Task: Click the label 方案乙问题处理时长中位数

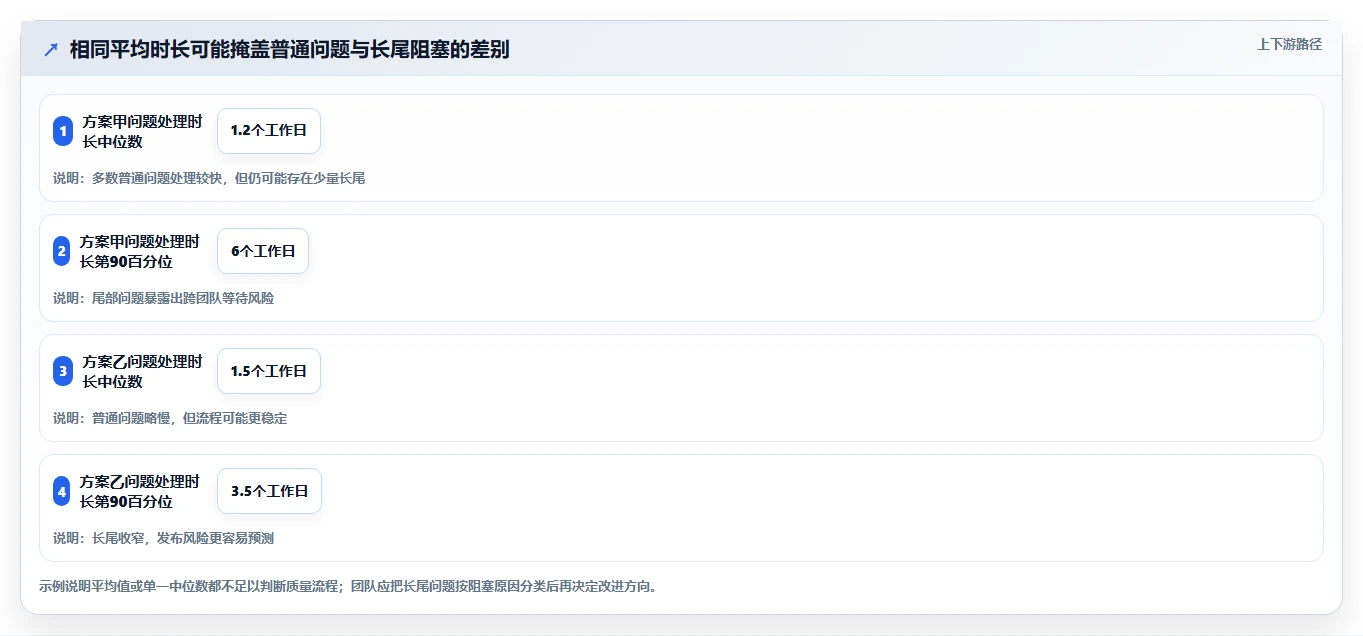Action: [142, 371]
